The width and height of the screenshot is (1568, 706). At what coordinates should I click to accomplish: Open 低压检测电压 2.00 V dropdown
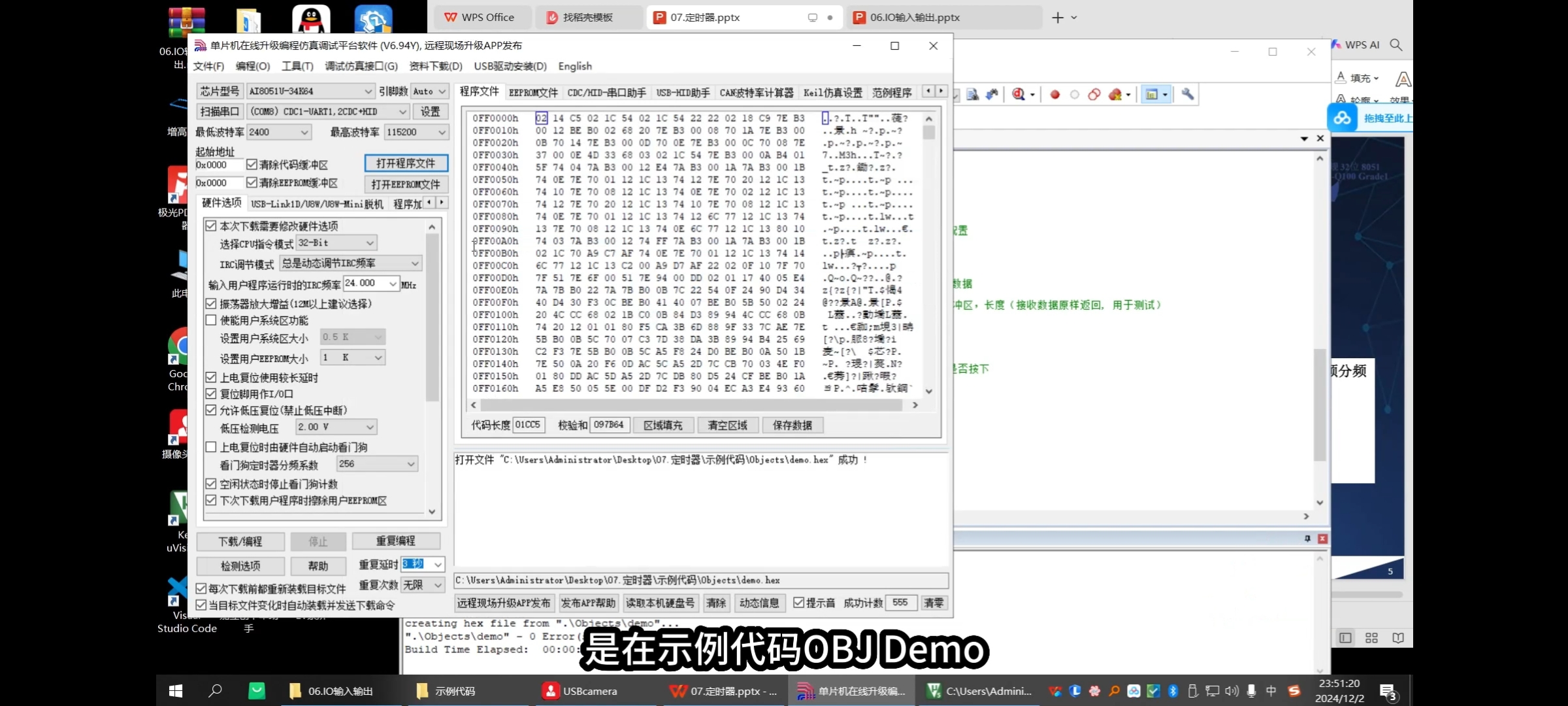(370, 428)
